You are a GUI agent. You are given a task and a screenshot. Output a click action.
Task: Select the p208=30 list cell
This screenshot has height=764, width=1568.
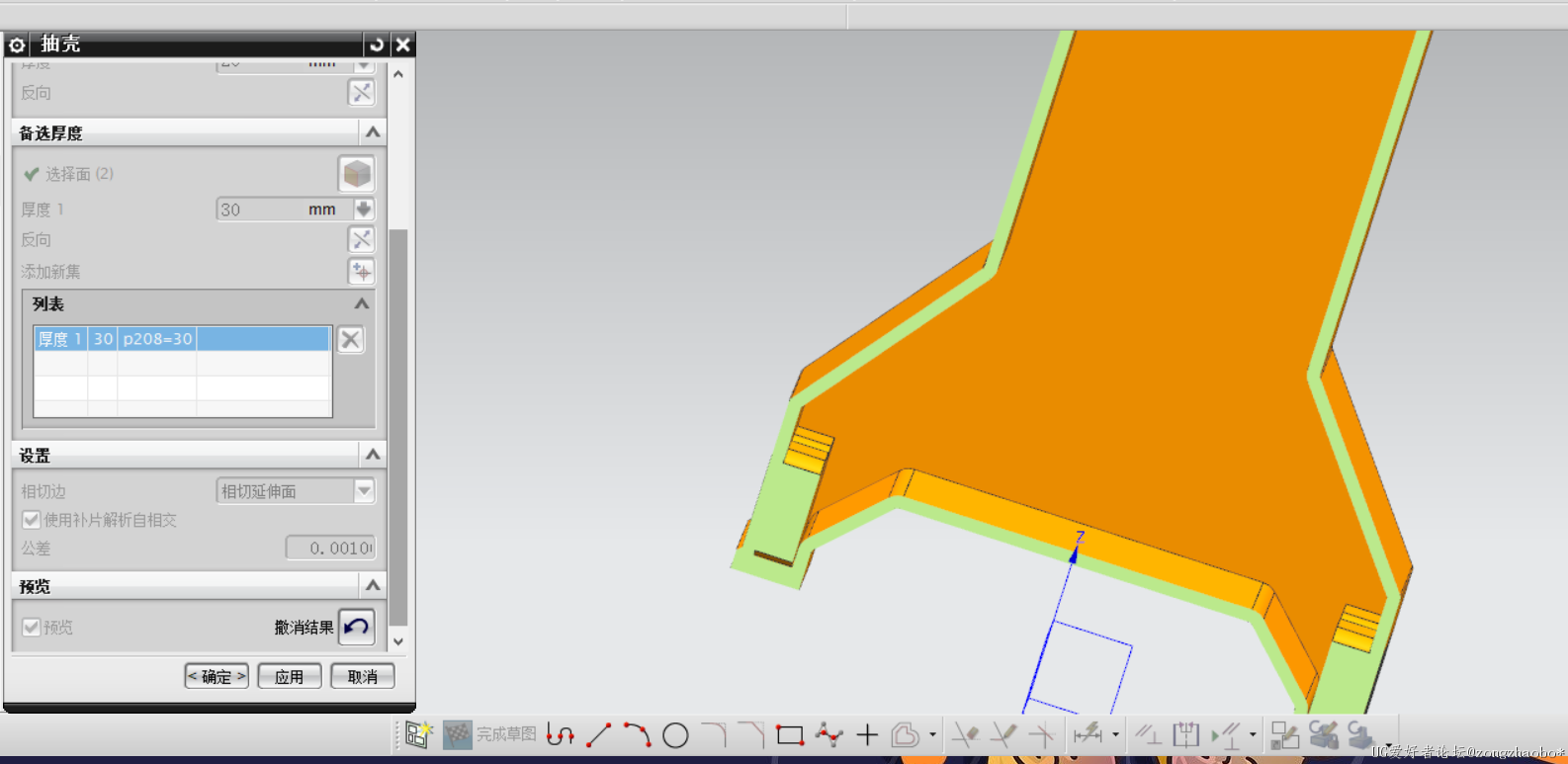coord(157,339)
